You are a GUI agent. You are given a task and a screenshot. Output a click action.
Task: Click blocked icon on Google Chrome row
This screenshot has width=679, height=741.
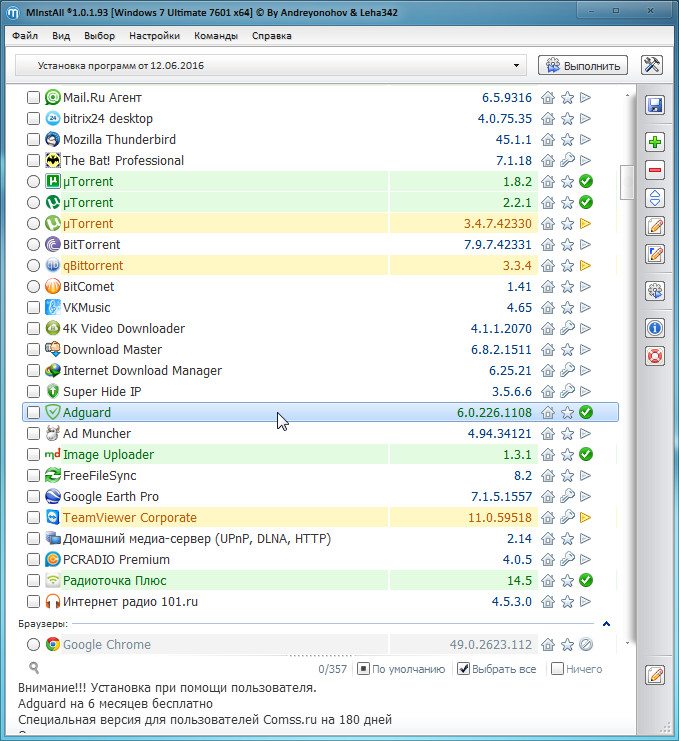tap(585, 645)
